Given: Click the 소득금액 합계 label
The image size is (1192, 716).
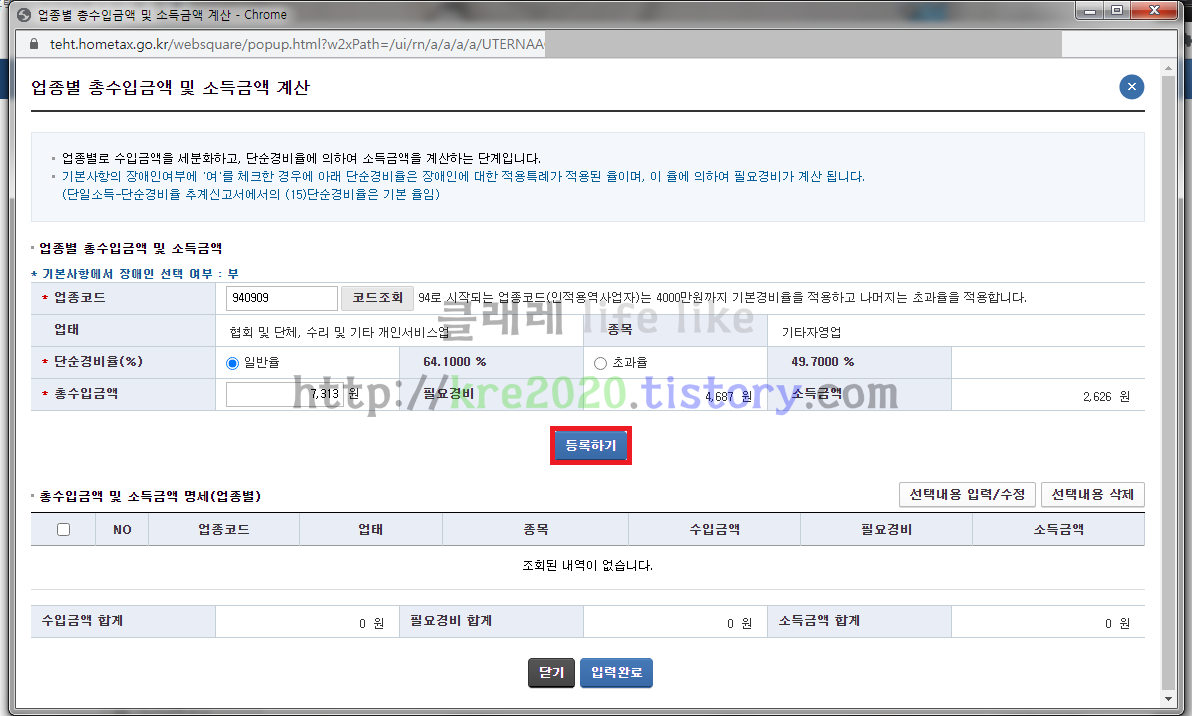Looking at the screenshot, I should point(819,621).
